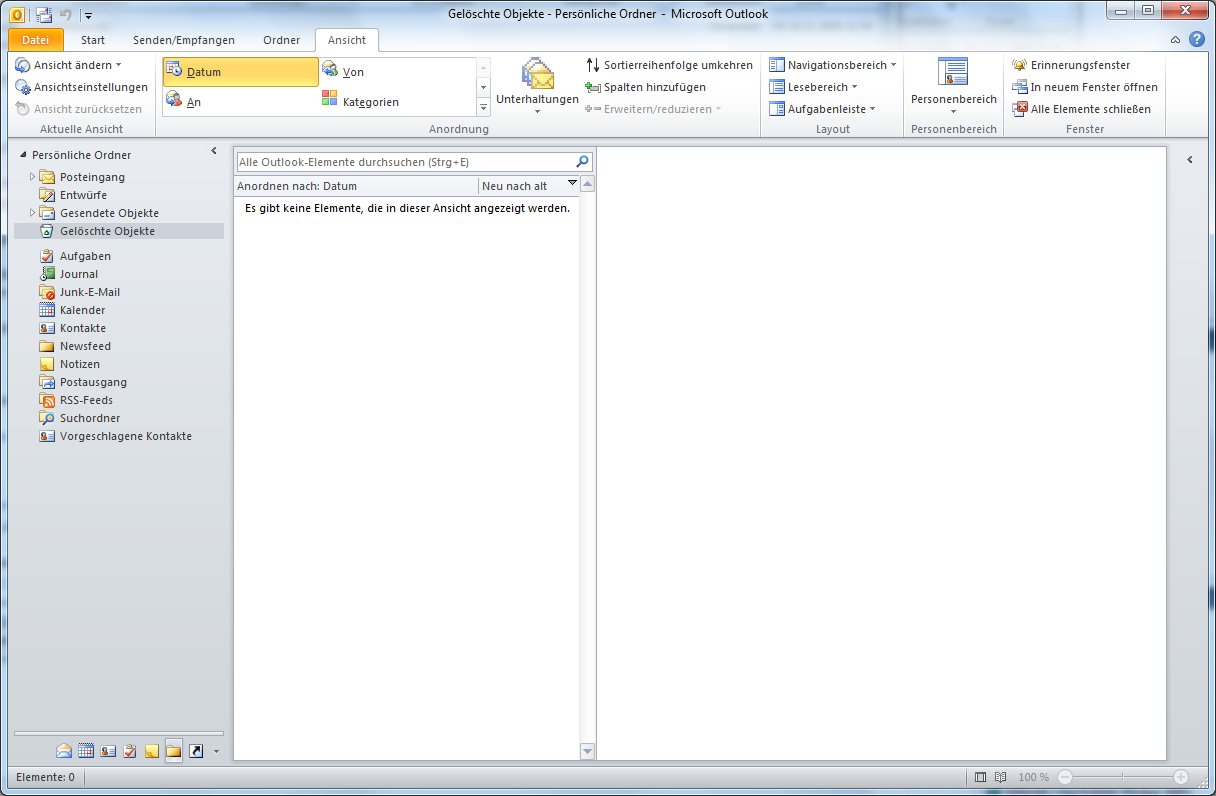Click the search field for Outlook elements
1216x796 pixels.
tap(405, 161)
